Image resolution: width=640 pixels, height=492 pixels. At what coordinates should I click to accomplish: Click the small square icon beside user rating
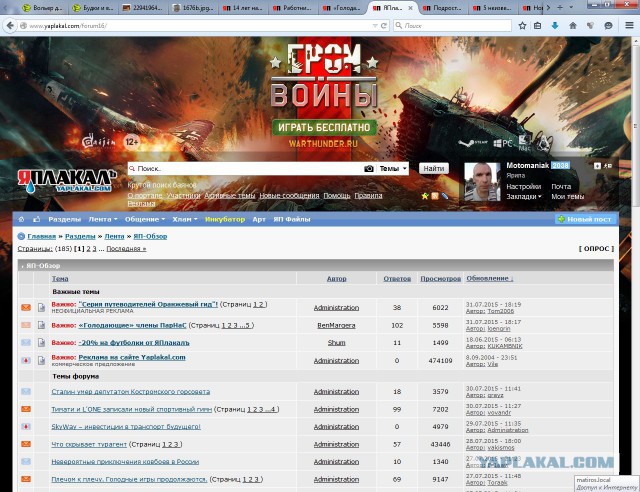tap(597, 166)
